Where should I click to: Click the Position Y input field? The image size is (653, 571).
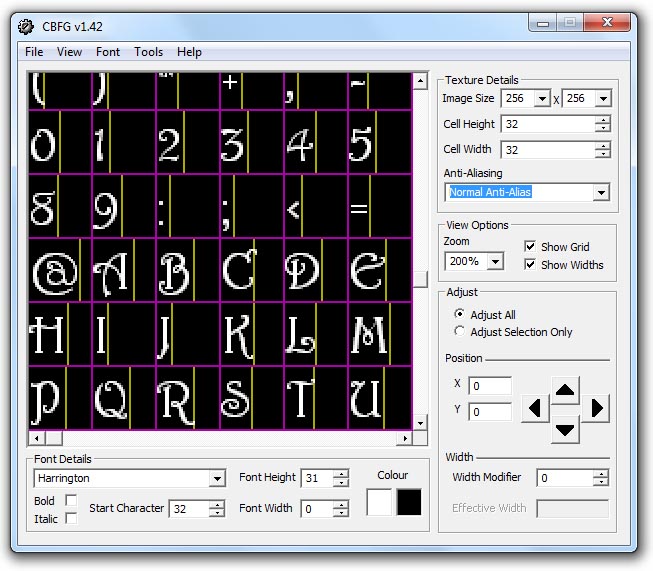(490, 412)
